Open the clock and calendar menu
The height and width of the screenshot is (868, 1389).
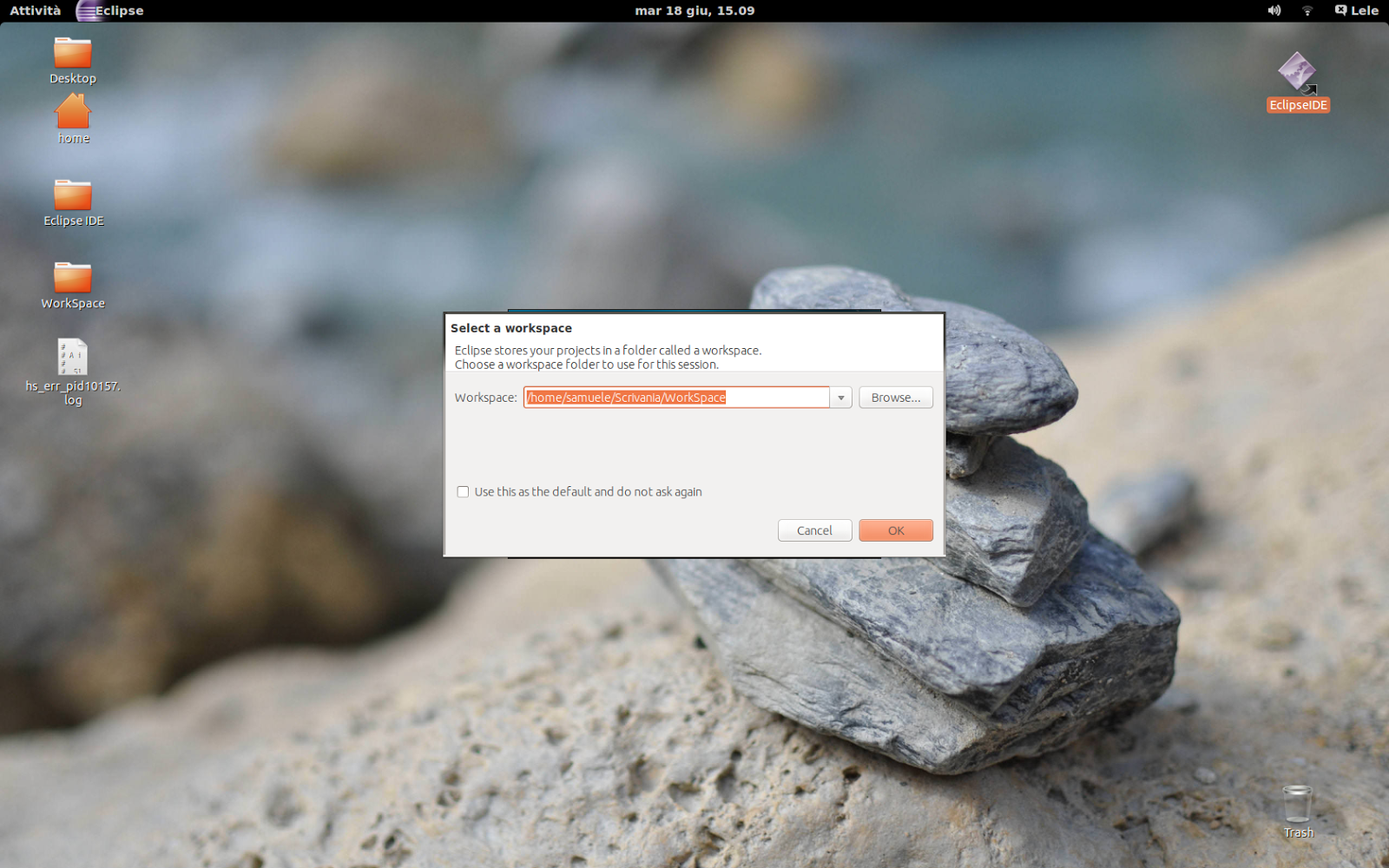[694, 10]
